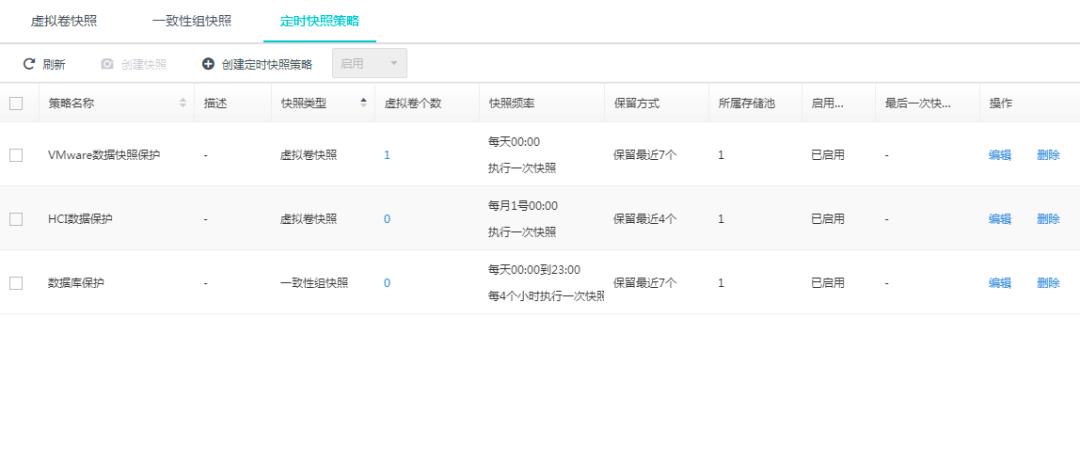The width and height of the screenshot is (1080, 462).
Task: Switch to the 虚拟卷快照 tab
Action: [x=64, y=21]
